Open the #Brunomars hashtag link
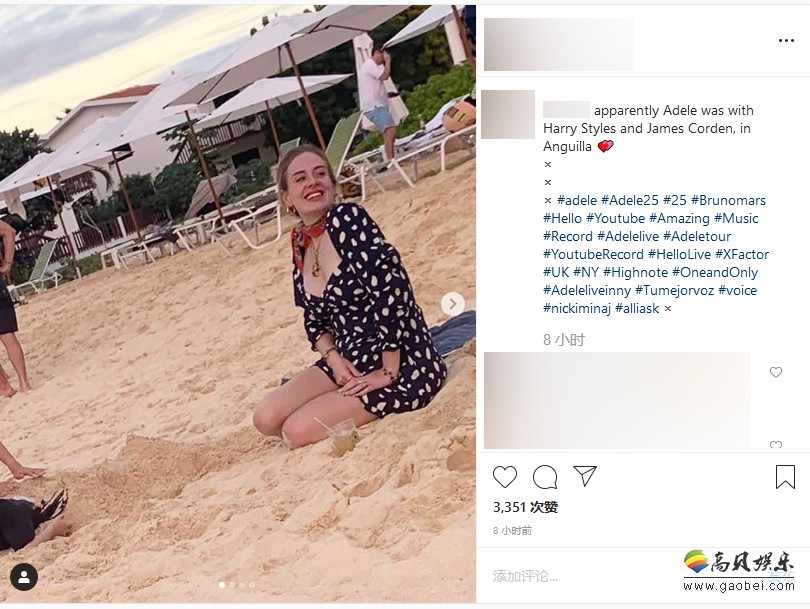Image resolution: width=810 pixels, height=609 pixels. pos(728,200)
